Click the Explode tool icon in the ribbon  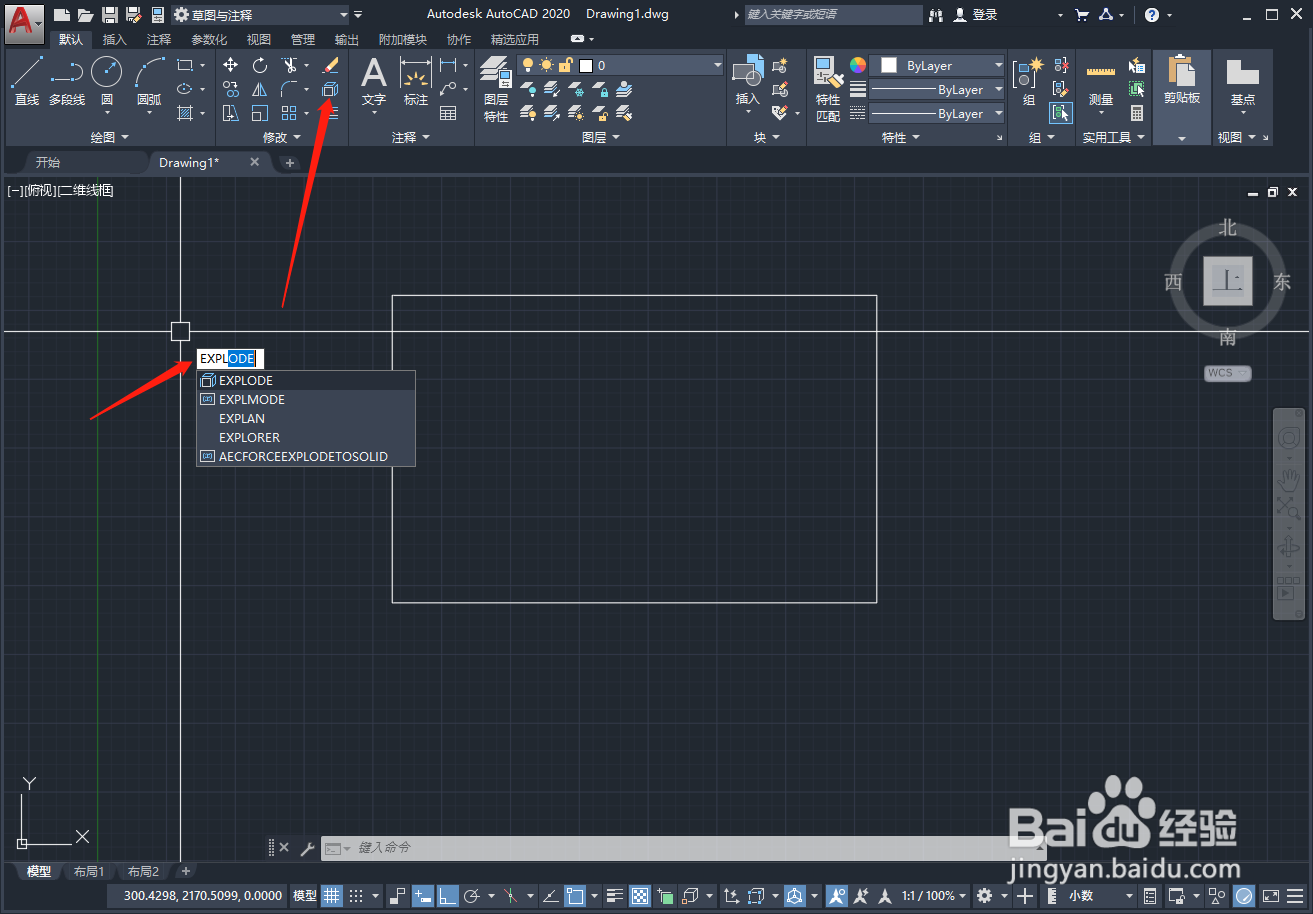coord(330,89)
